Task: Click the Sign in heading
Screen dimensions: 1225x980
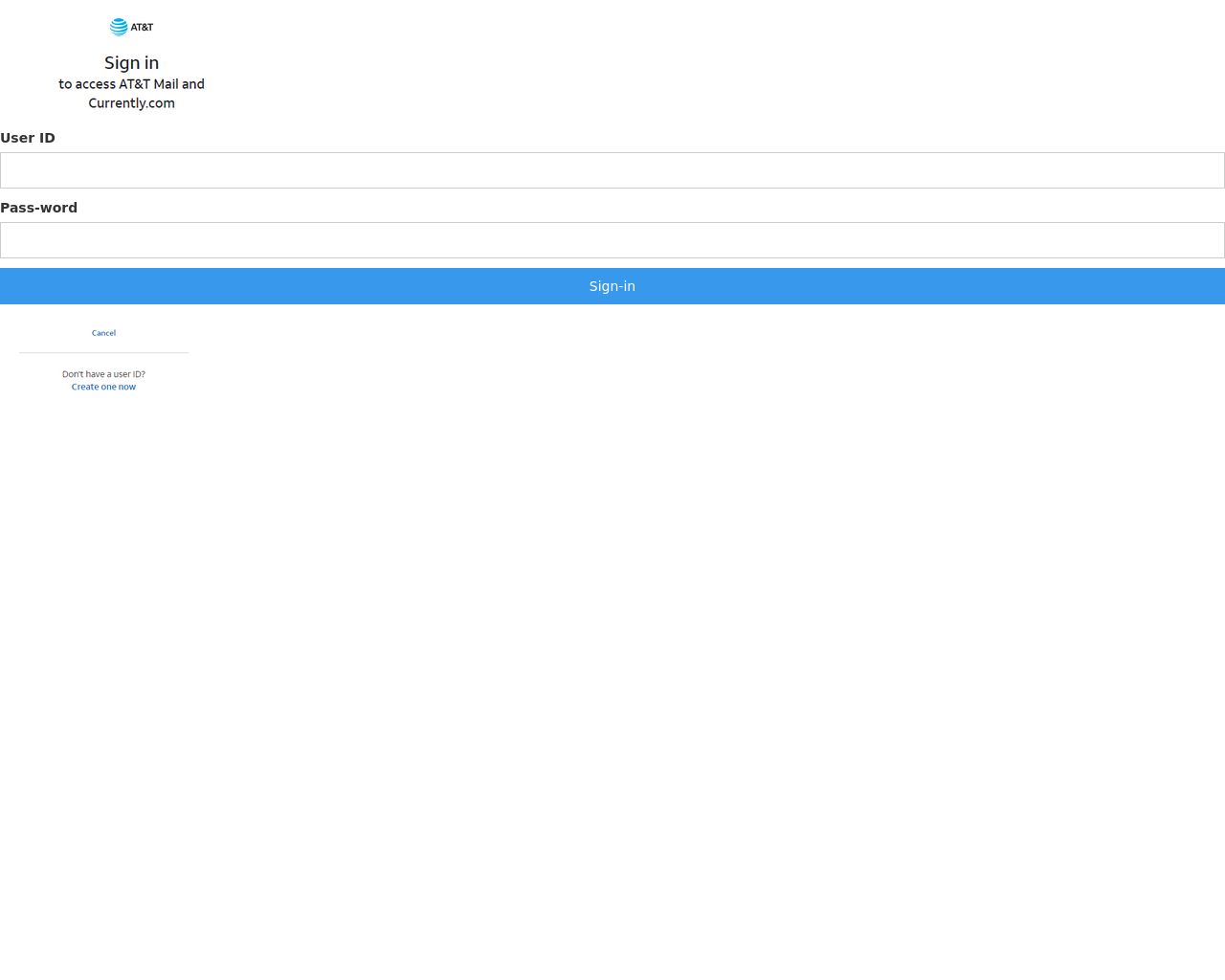Action: (x=131, y=63)
